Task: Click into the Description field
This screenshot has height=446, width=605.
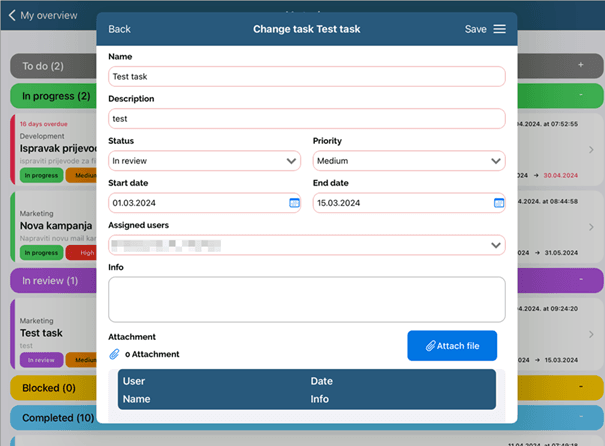Action: click(x=306, y=118)
